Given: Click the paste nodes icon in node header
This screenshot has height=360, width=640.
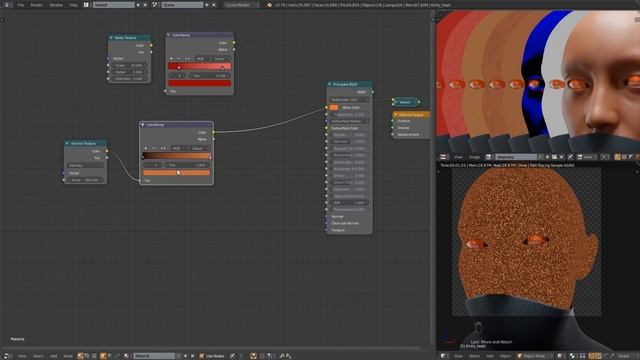Looking at the screenshot, I should pyautogui.click(x=289, y=356).
